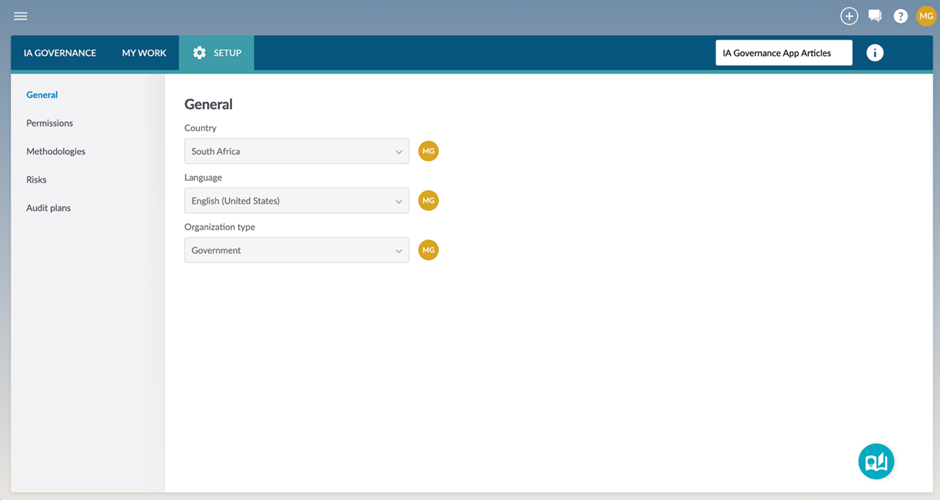Click the MG badge beside Language
The width and height of the screenshot is (940, 500).
point(428,201)
